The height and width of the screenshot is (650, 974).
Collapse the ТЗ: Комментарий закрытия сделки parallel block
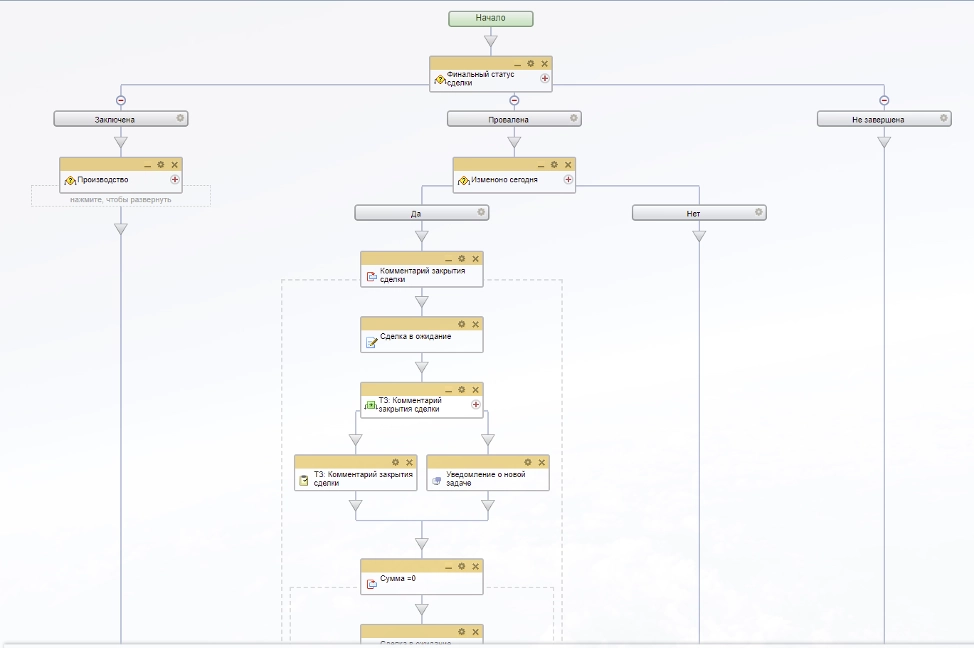448,390
